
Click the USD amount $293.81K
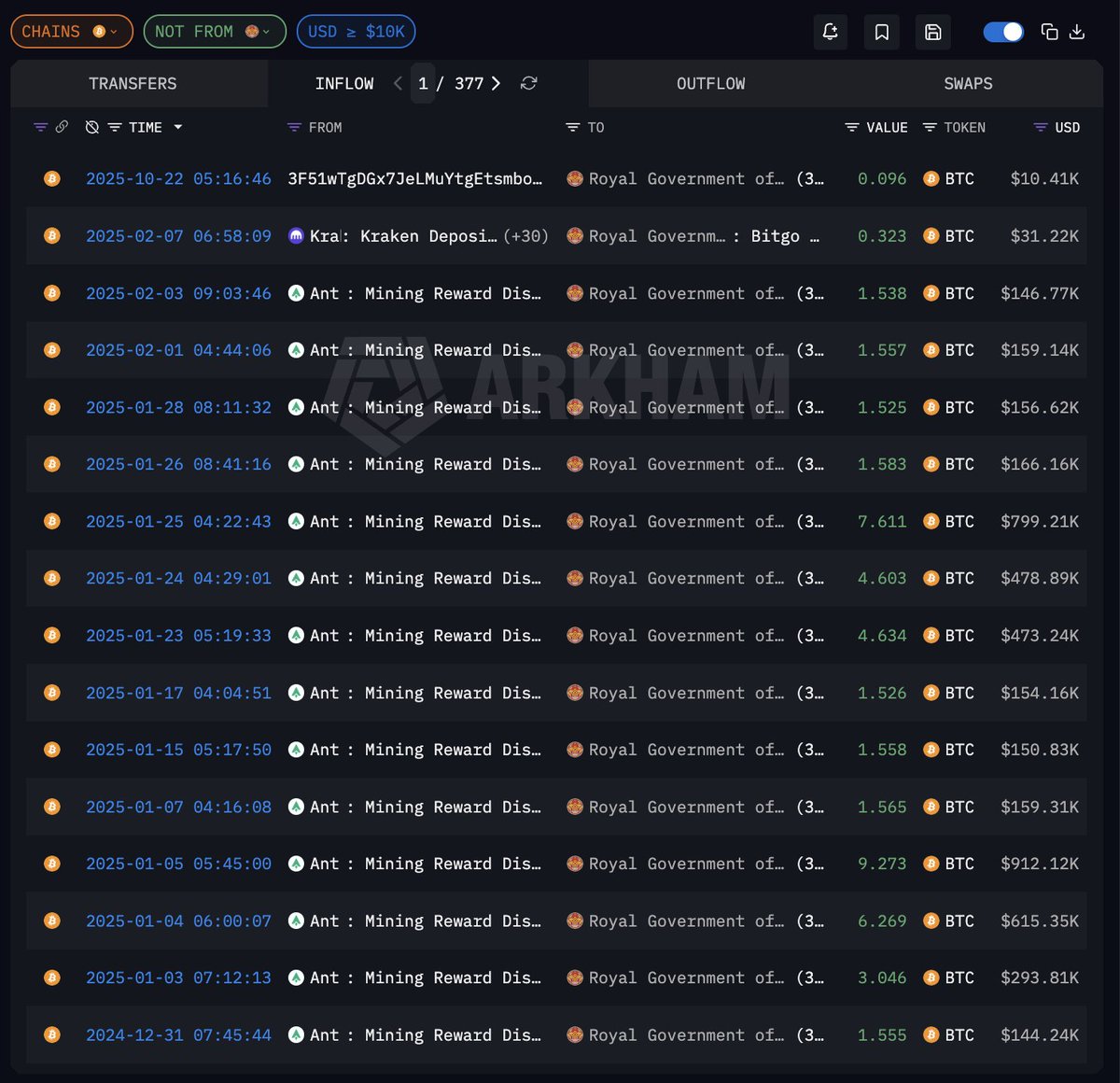[1040, 978]
